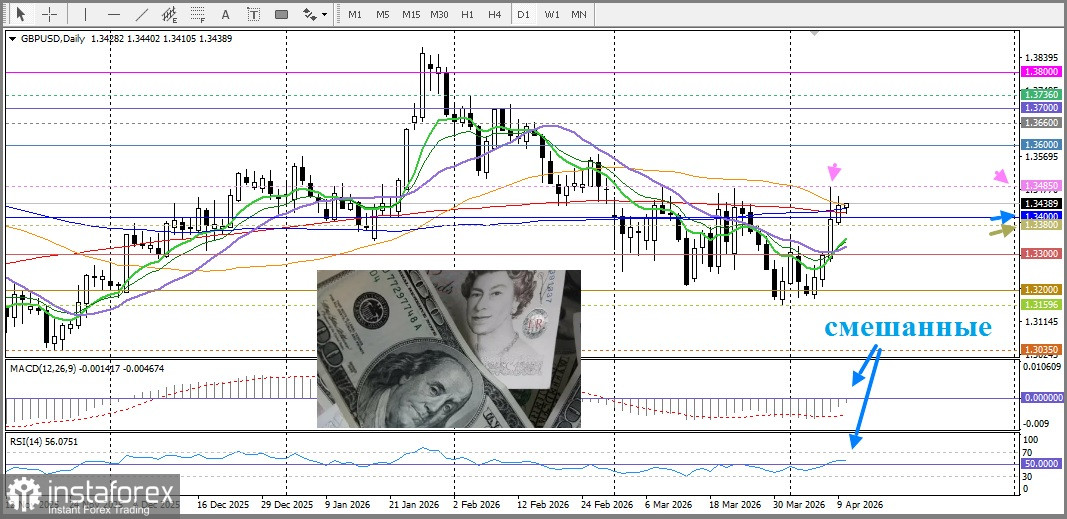
Task: Click the 1.34000 price level tag
Action: pos(1042,216)
